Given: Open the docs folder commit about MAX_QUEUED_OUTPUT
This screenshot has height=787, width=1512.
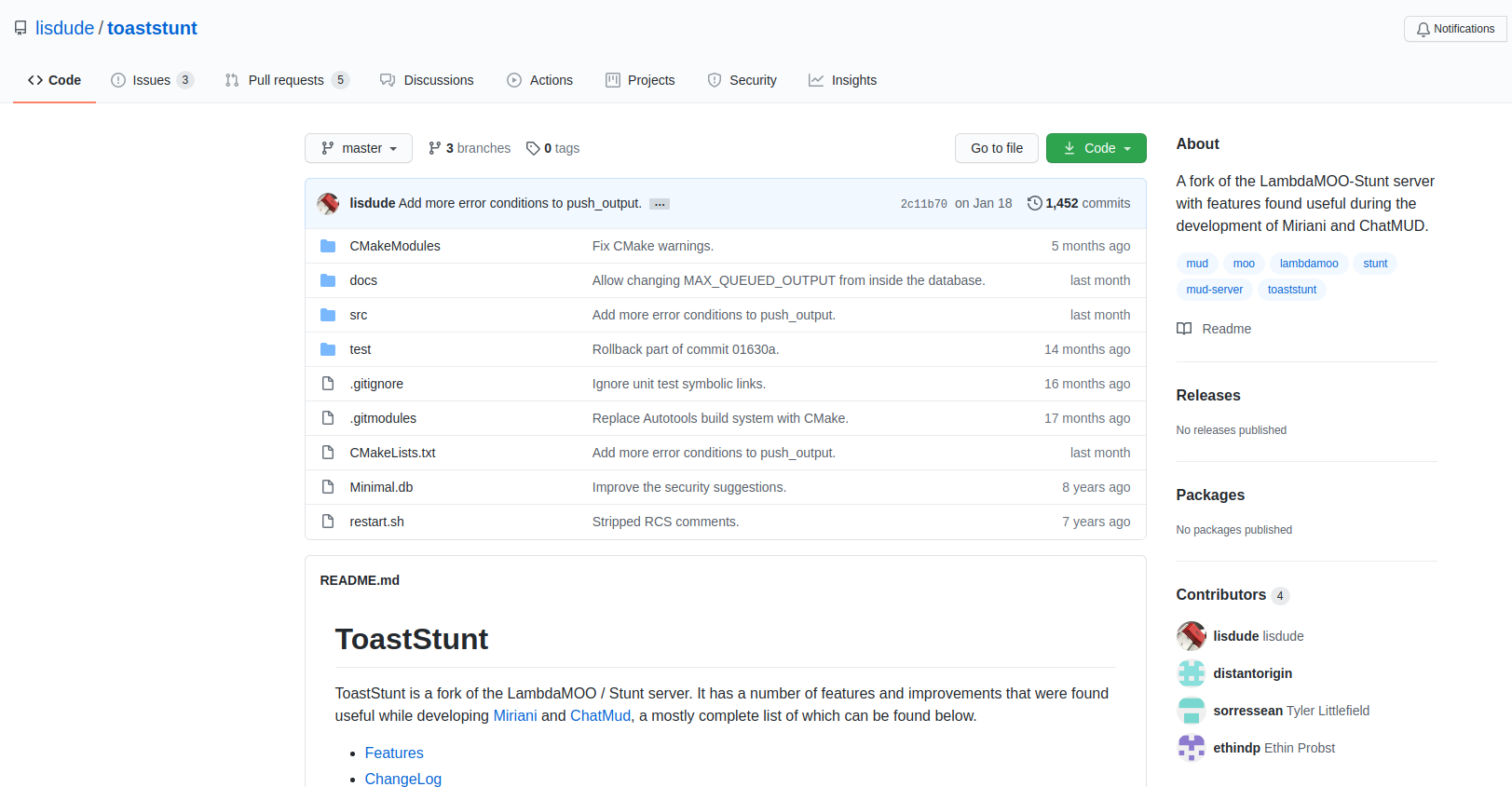Looking at the screenshot, I should (789, 280).
